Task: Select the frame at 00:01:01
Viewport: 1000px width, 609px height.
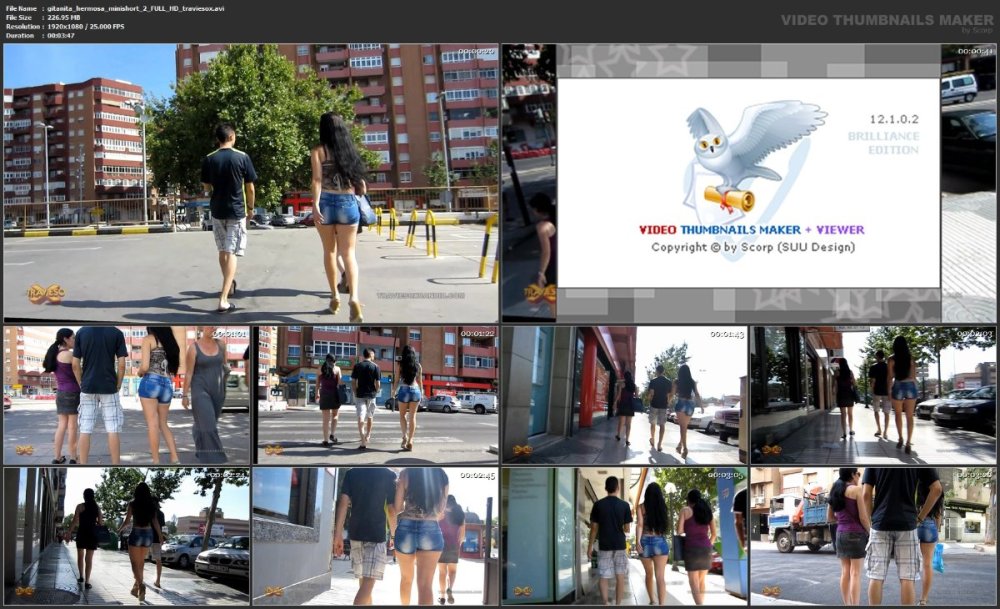Action: click(x=126, y=395)
